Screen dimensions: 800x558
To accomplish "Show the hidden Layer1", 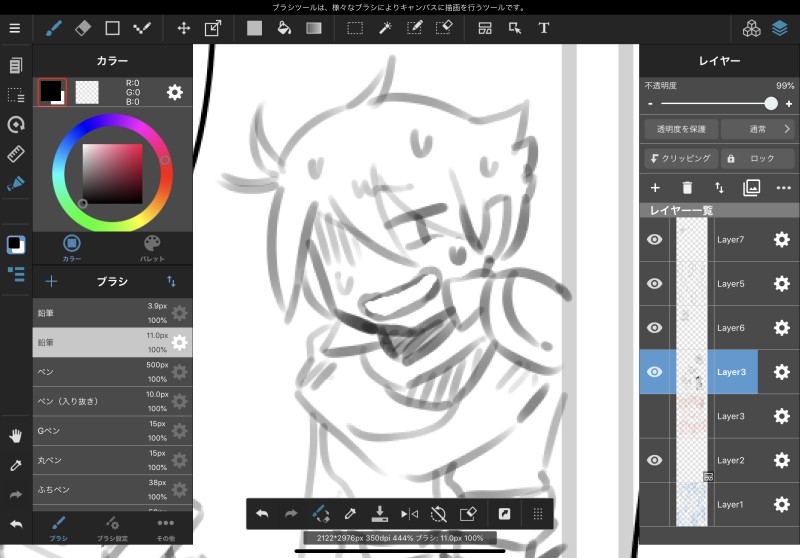I will 655,504.
